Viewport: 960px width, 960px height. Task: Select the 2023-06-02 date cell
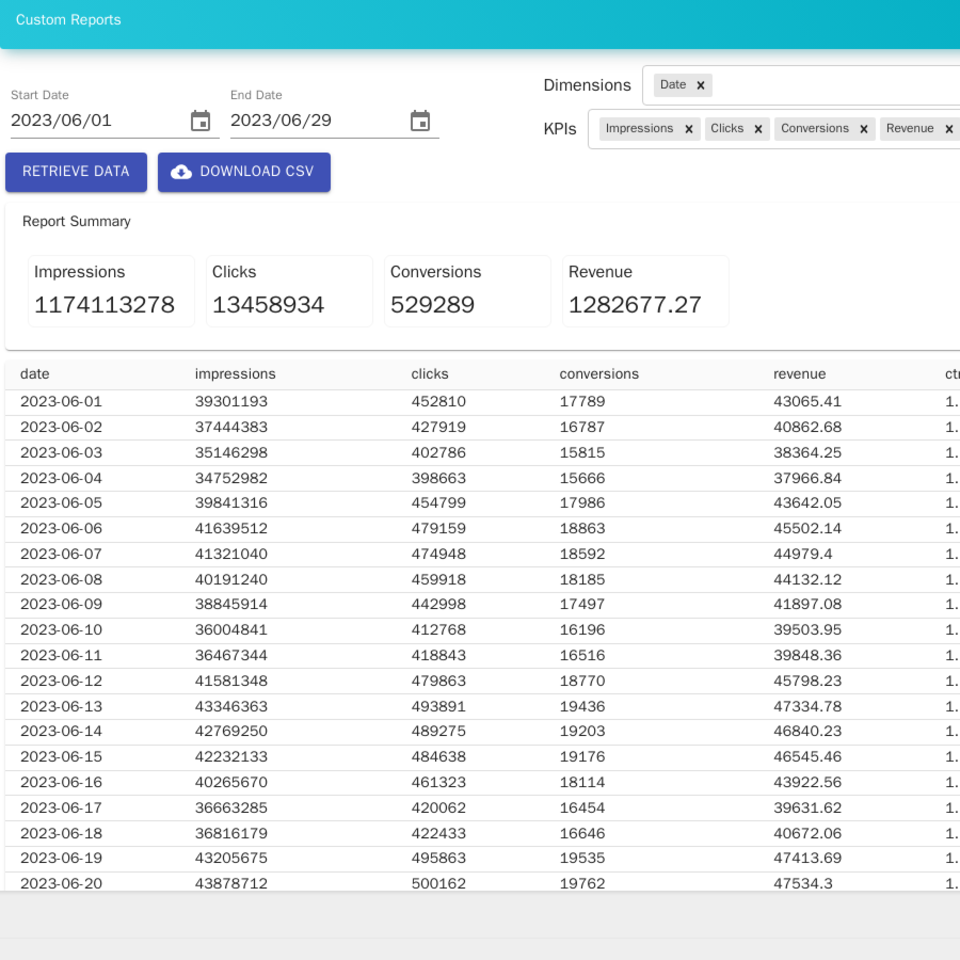(x=61, y=427)
